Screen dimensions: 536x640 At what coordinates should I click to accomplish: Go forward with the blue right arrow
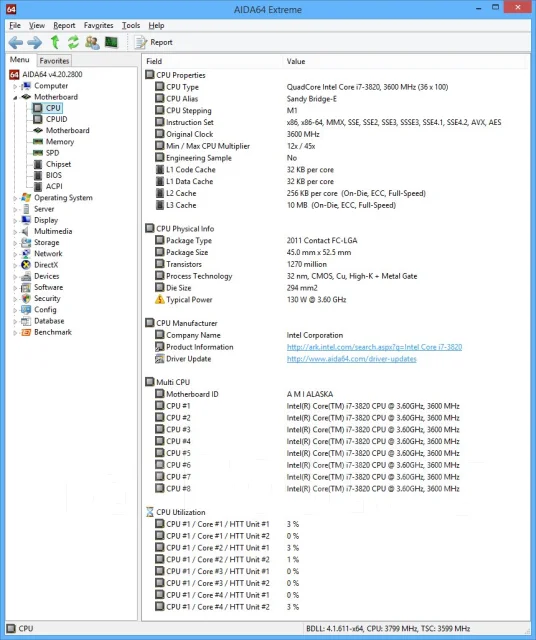(34, 42)
